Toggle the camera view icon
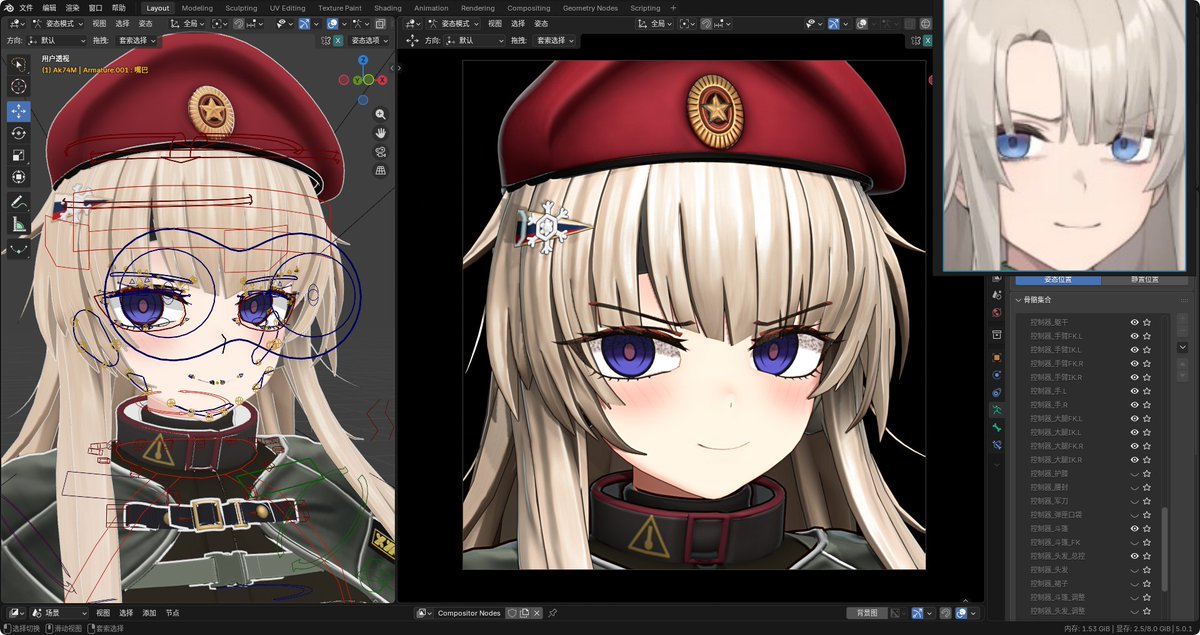Viewport: 1200px width, 635px height. click(381, 152)
